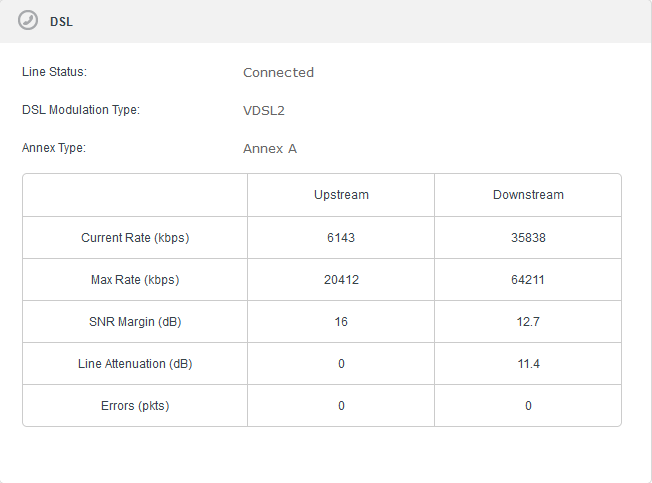Click the Current Rate (kbps) row label
The width and height of the screenshot is (652, 483).
(x=135, y=238)
